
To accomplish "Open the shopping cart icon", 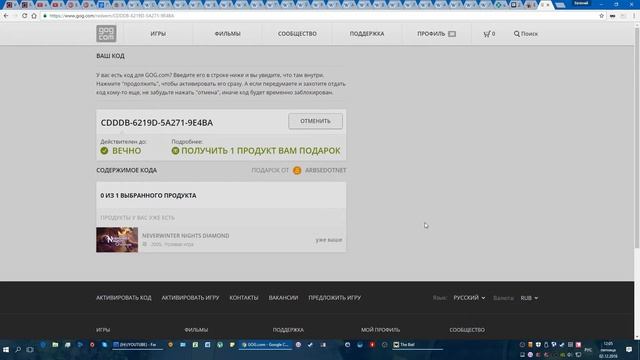I will pyautogui.click(x=489, y=34).
